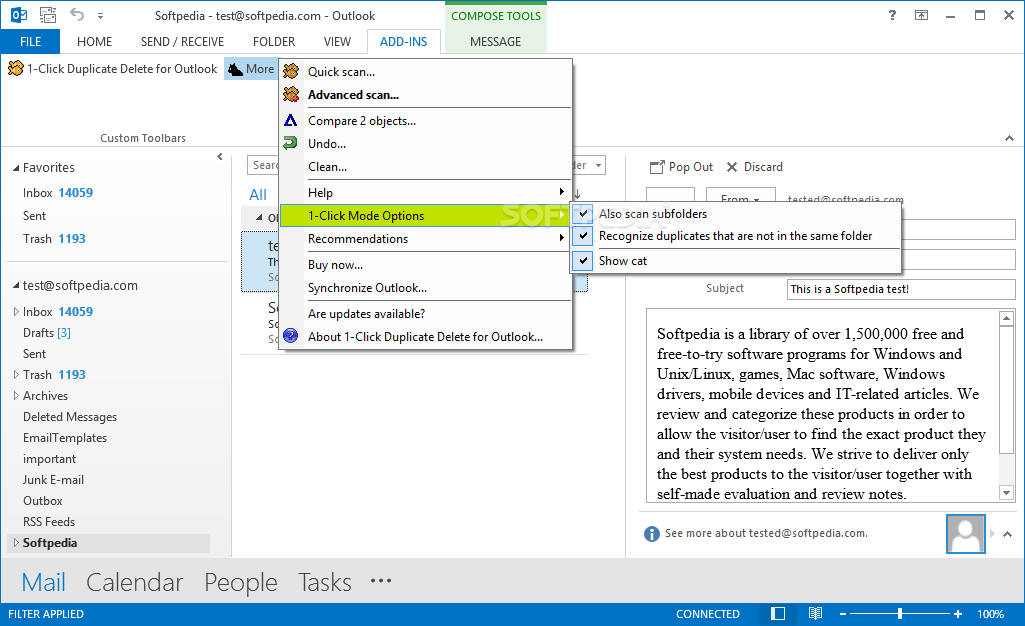Click the contact photo placeholder thumbnail
Image resolution: width=1025 pixels, height=626 pixels.
tap(966, 534)
